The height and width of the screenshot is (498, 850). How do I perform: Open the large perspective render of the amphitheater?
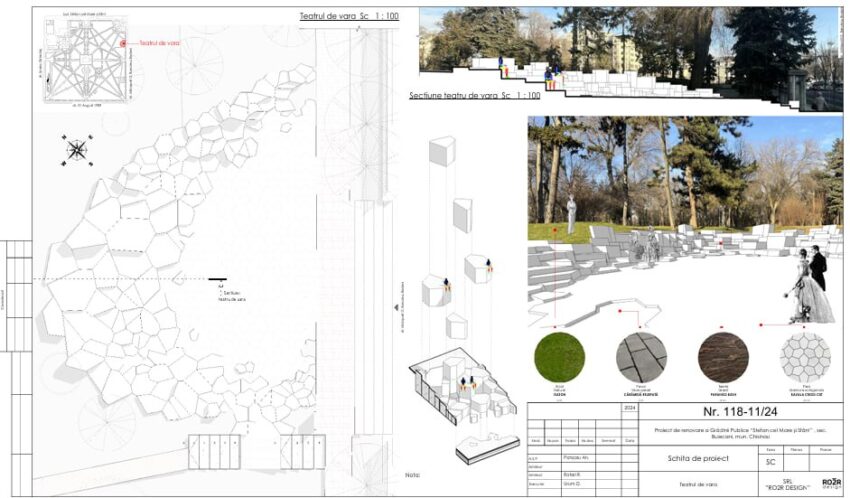point(684,220)
